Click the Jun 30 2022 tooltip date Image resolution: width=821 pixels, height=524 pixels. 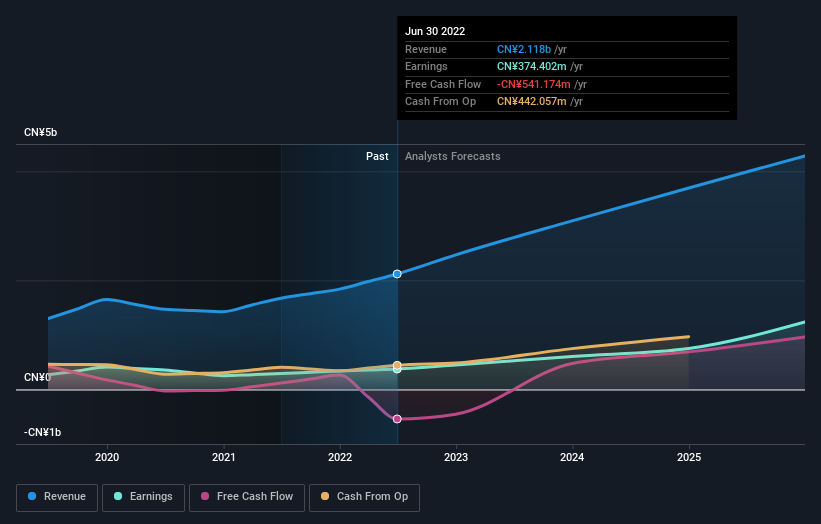pos(435,31)
